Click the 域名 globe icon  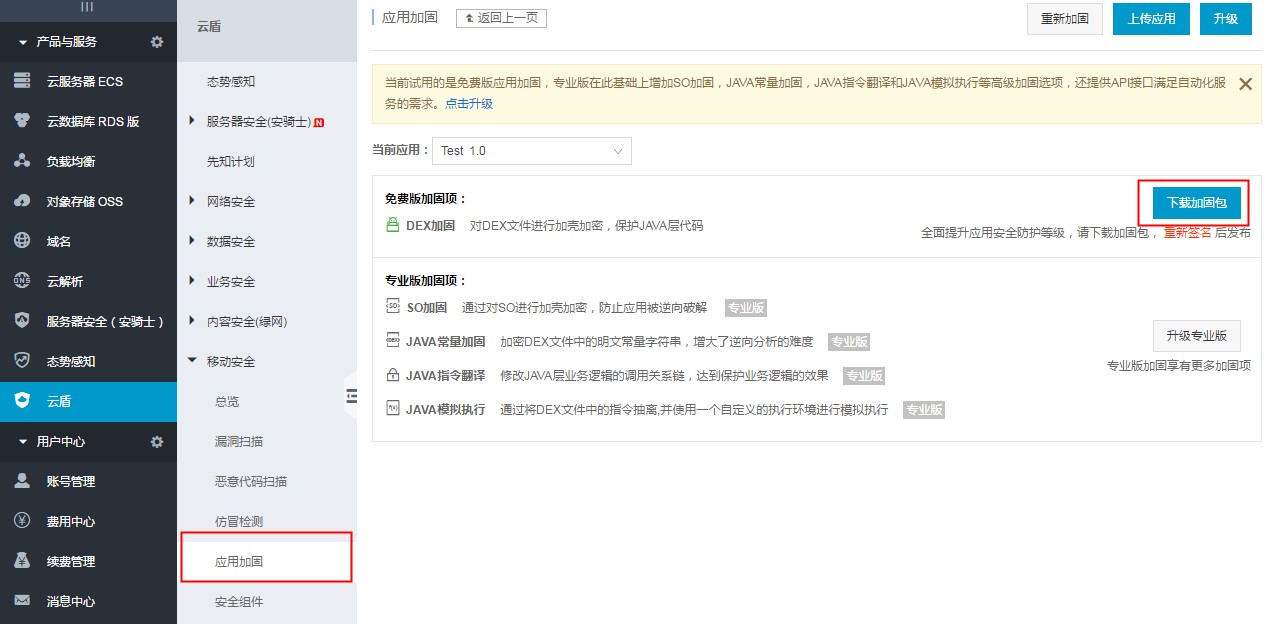coord(22,241)
